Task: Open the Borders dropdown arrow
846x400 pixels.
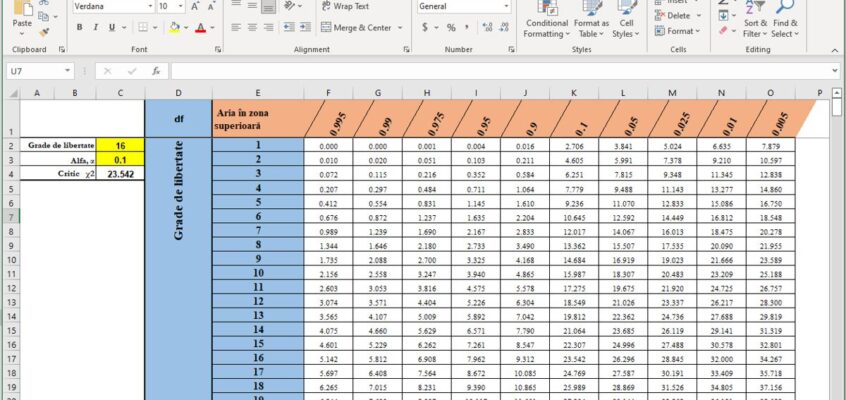Action: (x=155, y=28)
